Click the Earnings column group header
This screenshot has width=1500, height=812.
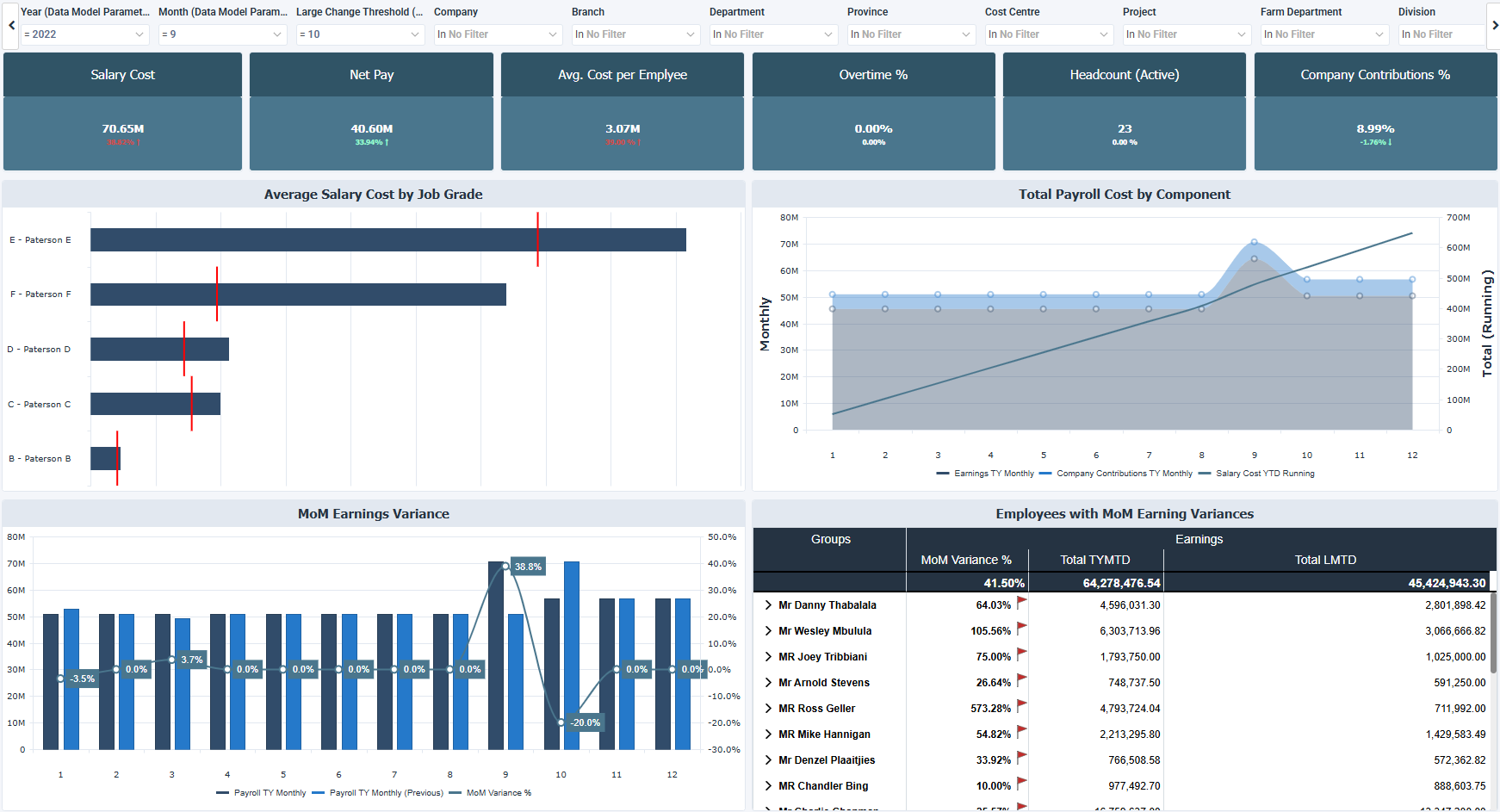1199,539
